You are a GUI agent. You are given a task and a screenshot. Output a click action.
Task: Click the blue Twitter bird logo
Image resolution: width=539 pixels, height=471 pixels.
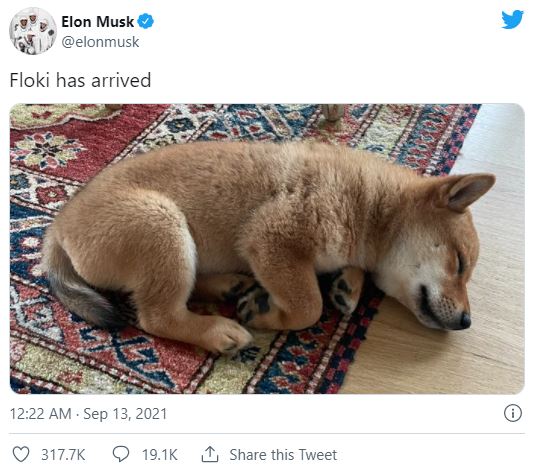(x=512, y=20)
